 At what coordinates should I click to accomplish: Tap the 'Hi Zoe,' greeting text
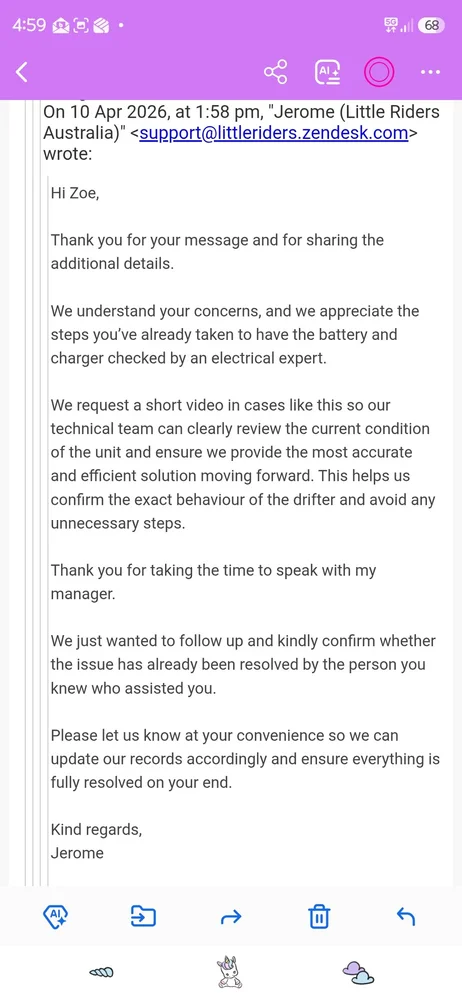pyautogui.click(x=75, y=193)
